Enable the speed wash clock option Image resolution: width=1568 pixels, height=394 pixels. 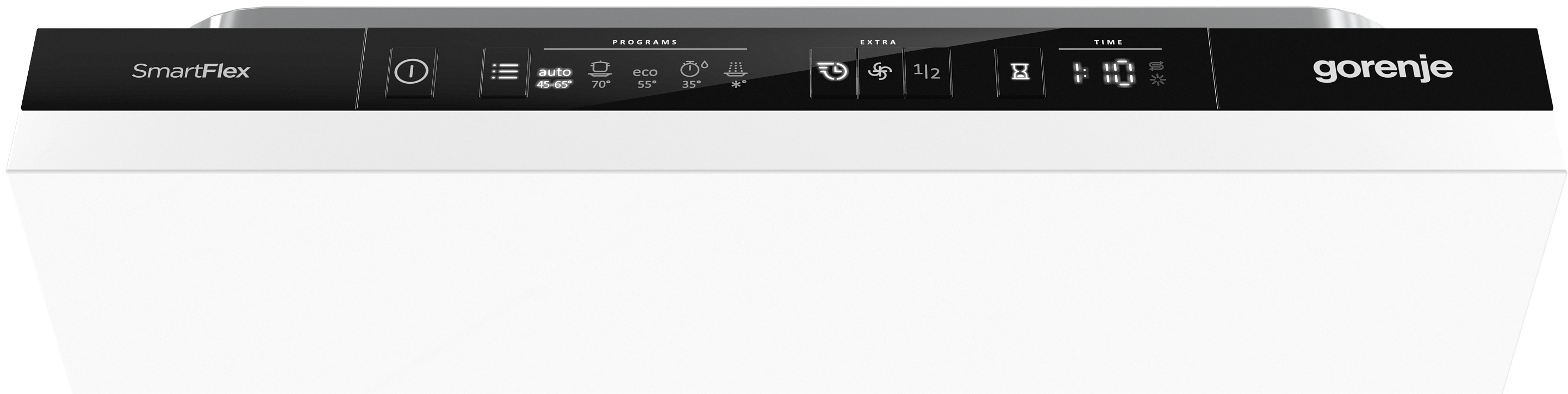(x=833, y=72)
